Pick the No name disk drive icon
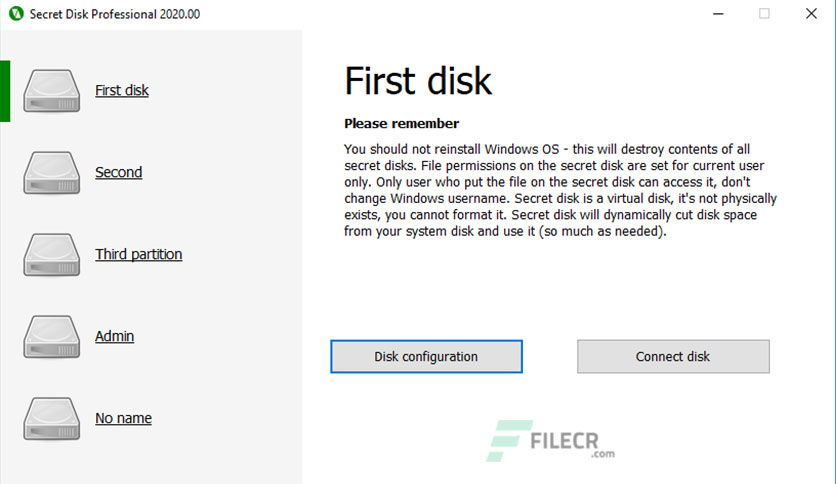Screen dimensions: 836x484 pos(52,418)
